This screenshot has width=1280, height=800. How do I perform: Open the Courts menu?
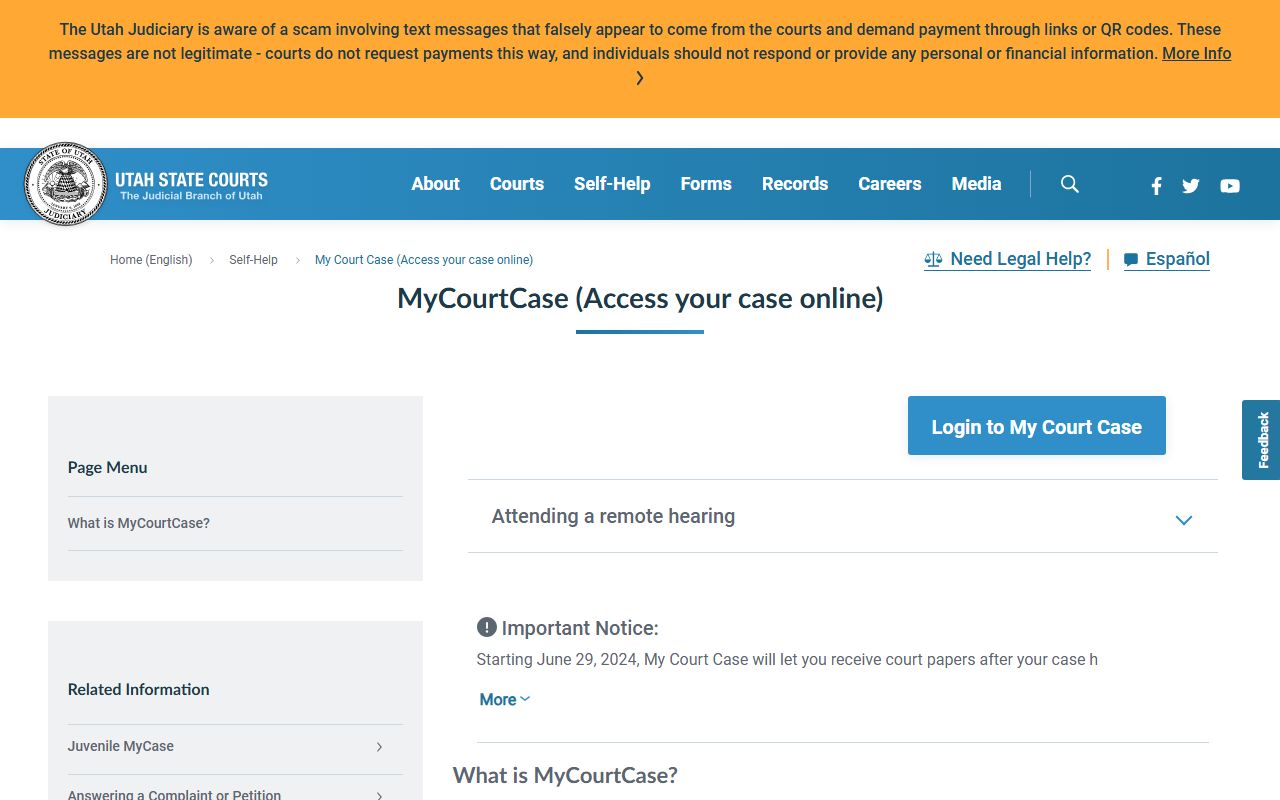click(517, 184)
